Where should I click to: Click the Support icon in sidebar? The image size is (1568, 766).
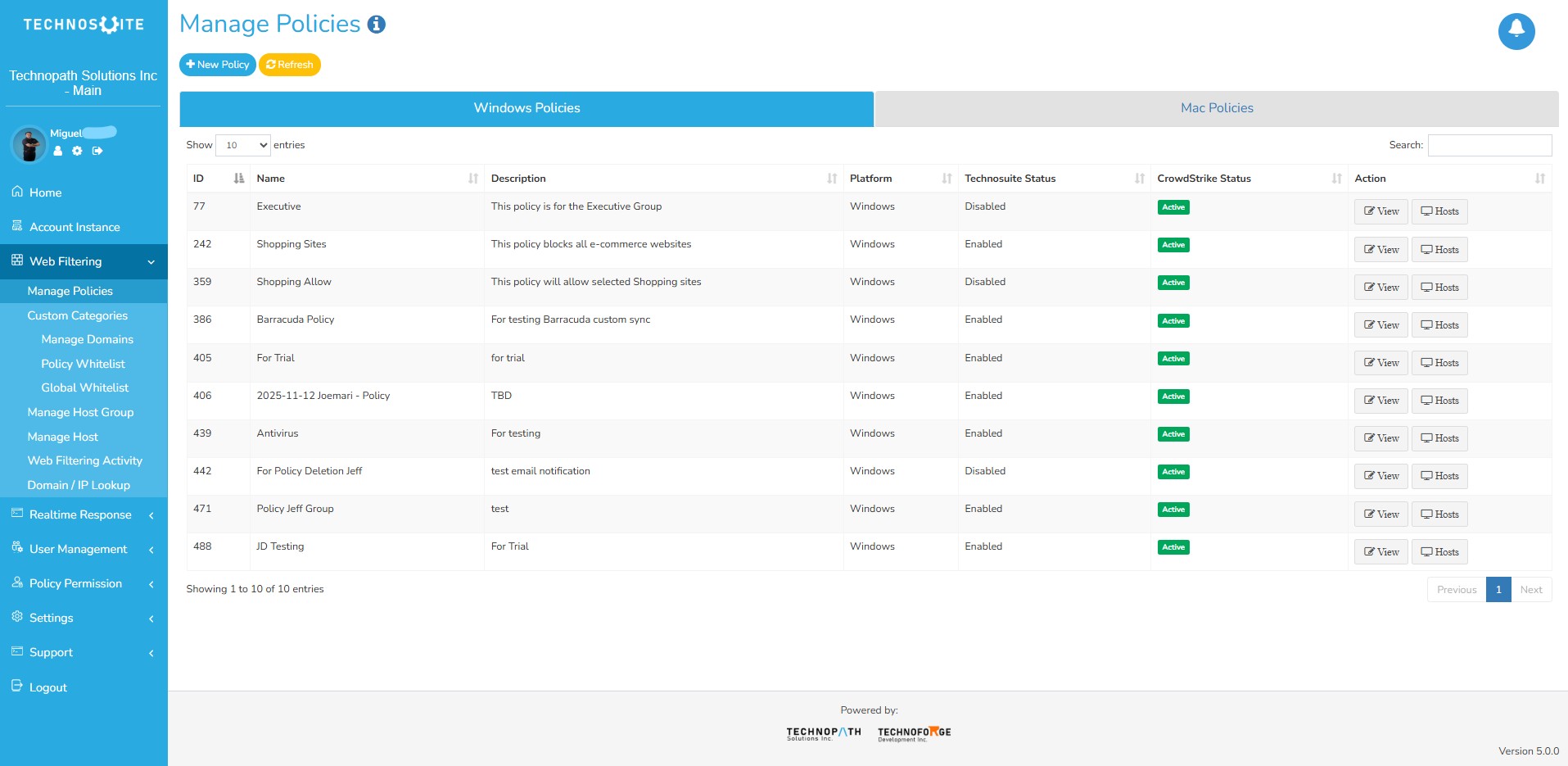(17, 651)
